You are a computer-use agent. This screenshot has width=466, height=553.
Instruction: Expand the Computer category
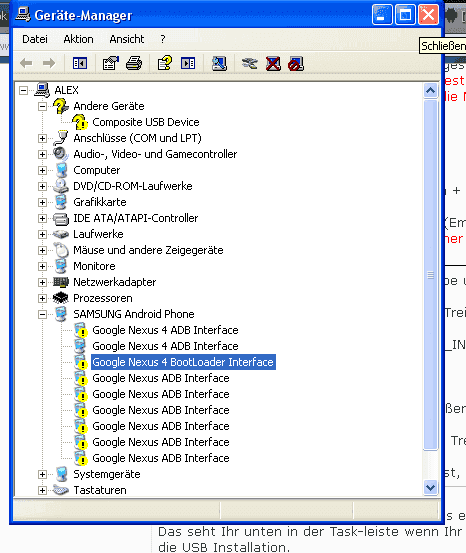[42, 170]
